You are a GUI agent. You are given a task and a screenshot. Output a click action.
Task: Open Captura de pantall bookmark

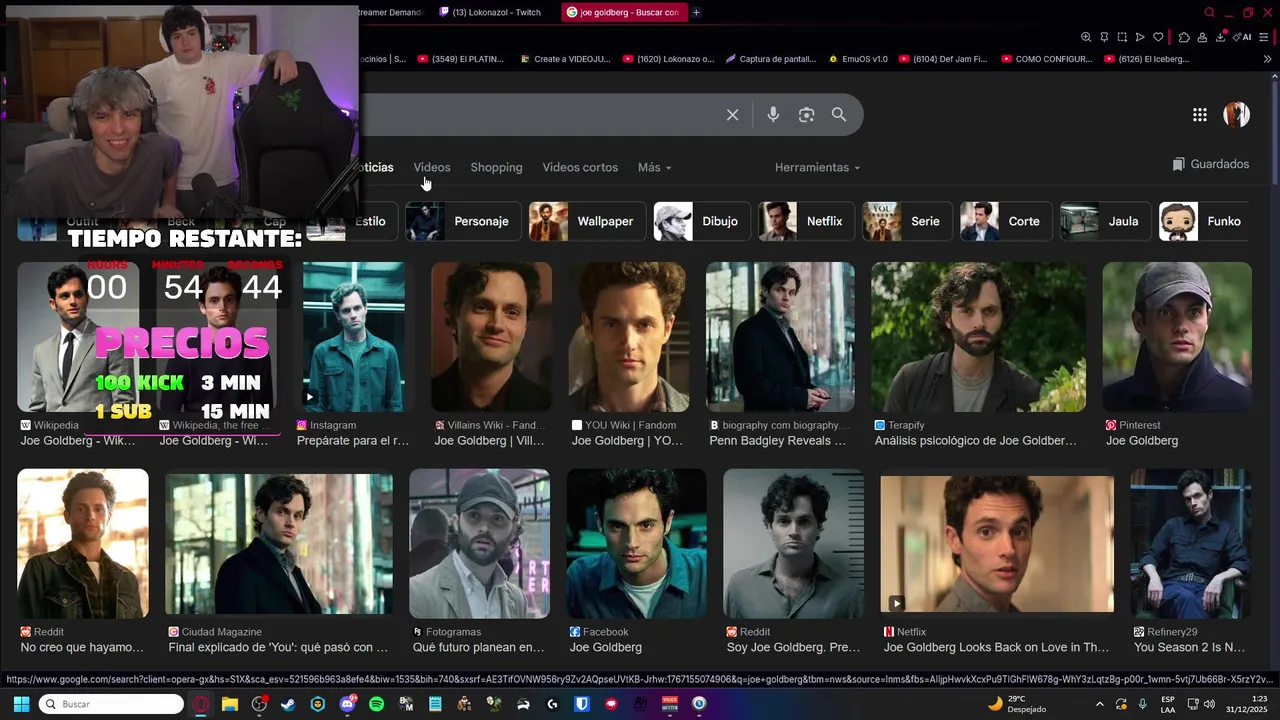point(771,59)
